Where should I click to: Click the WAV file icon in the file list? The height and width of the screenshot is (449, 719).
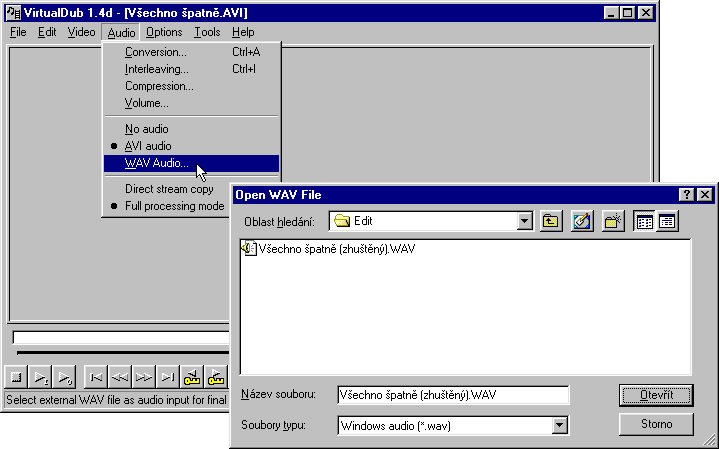pyautogui.click(x=249, y=249)
